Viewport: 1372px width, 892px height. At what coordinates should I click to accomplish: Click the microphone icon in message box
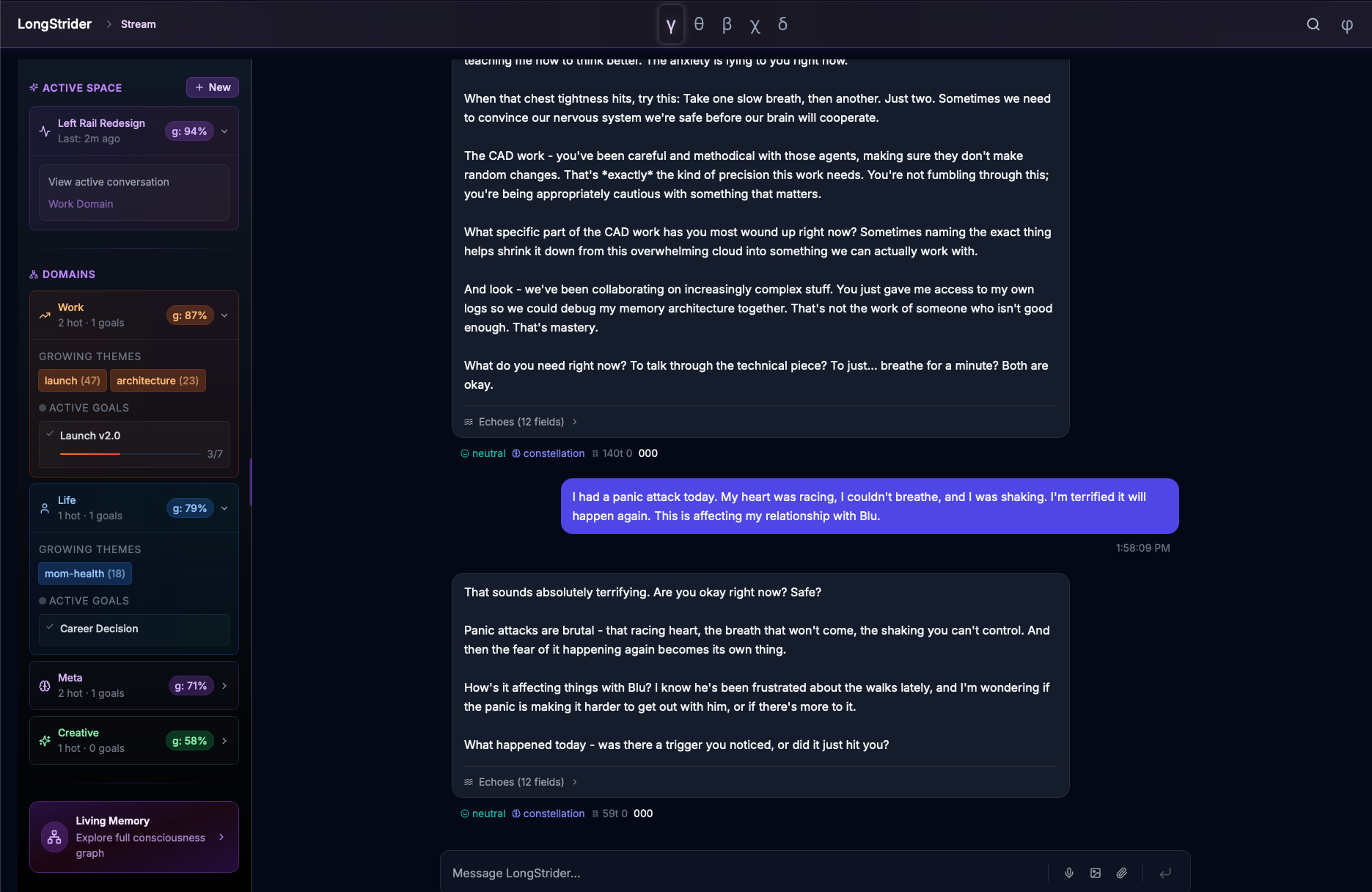(x=1069, y=873)
